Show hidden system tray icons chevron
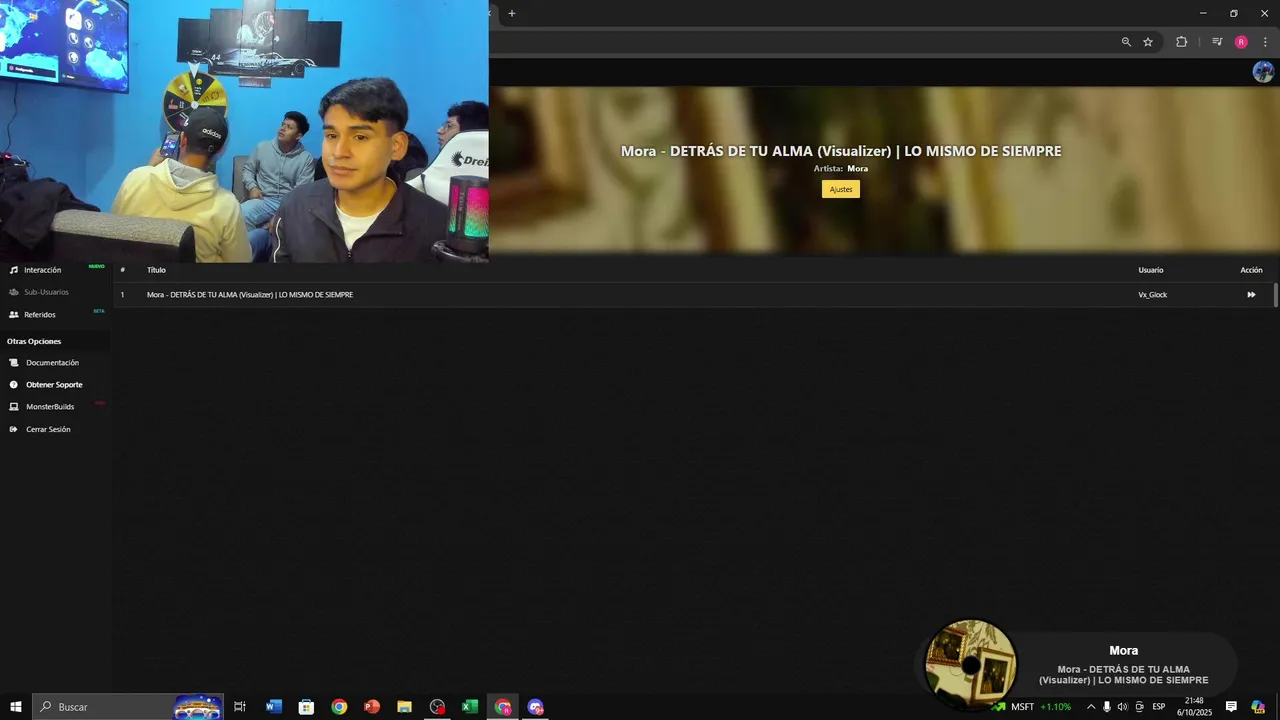The image size is (1280, 720). point(1091,707)
